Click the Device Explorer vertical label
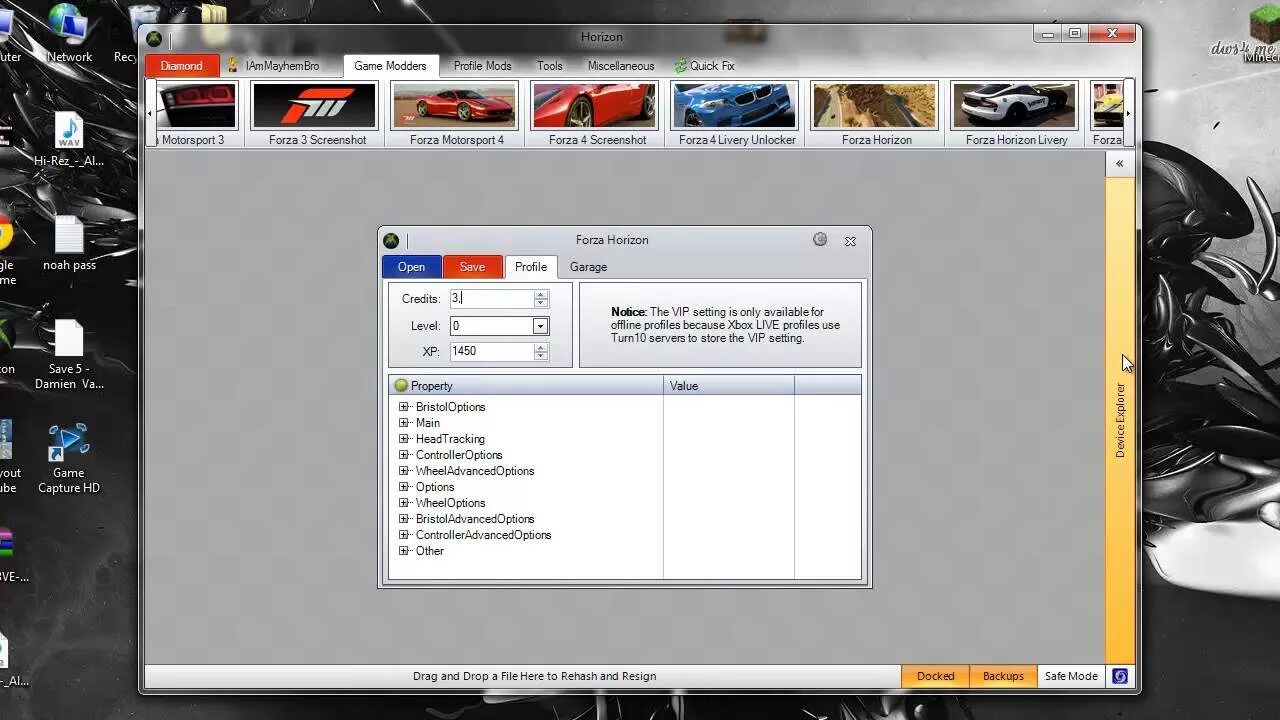This screenshot has width=1280, height=720. pyautogui.click(x=1120, y=420)
